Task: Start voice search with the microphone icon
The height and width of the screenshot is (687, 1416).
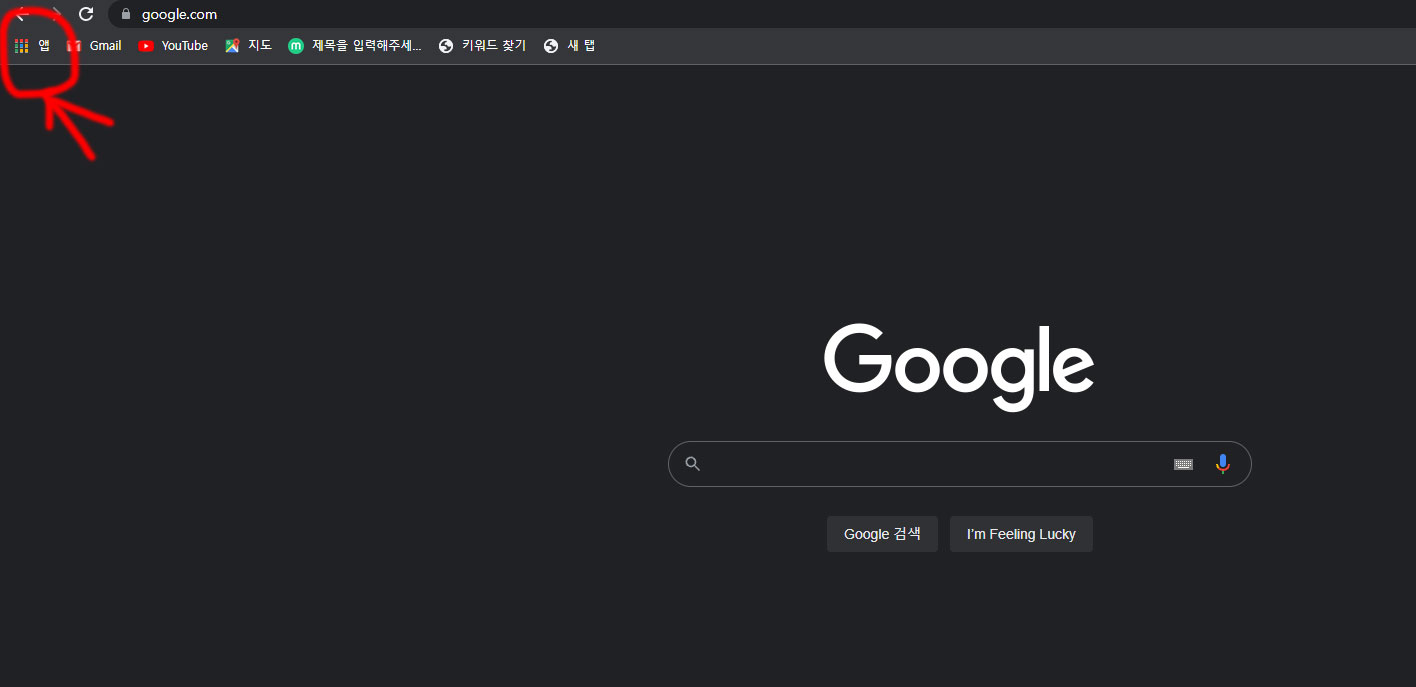Action: pos(1222,464)
